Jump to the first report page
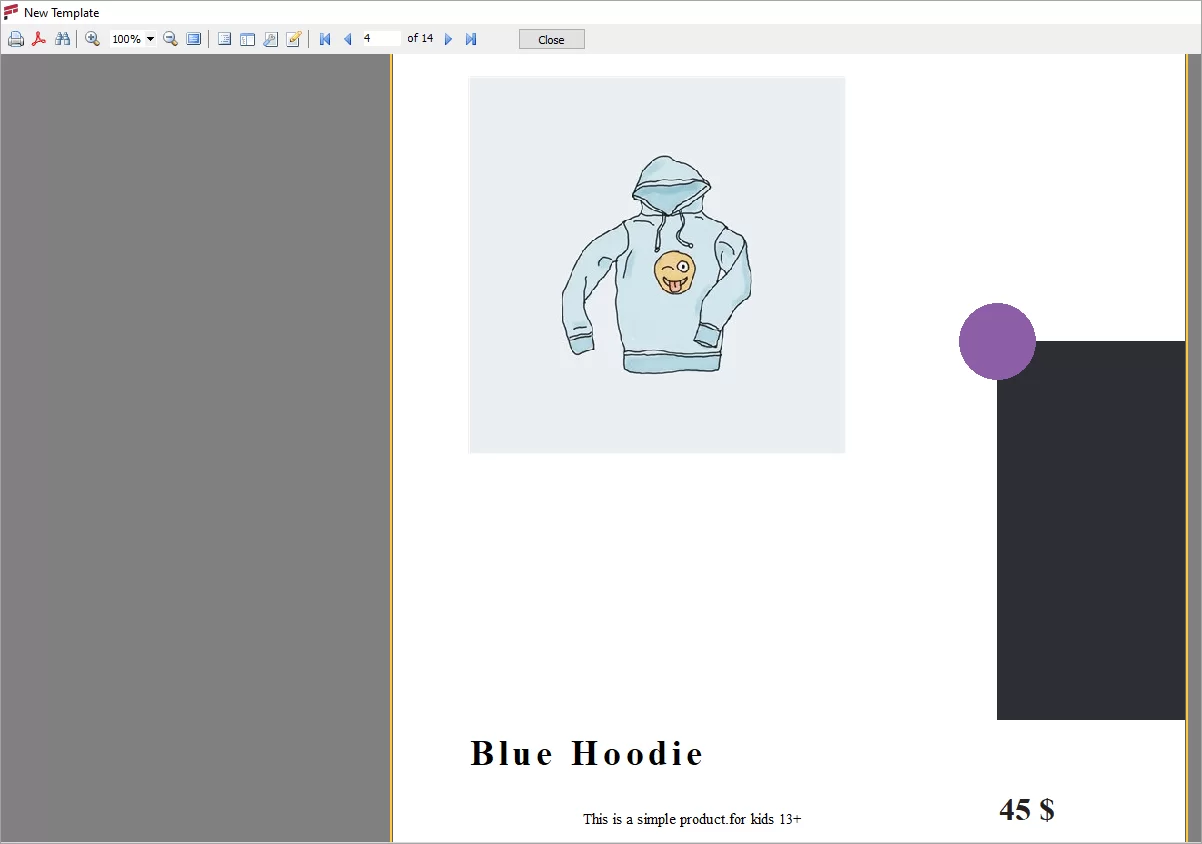 coord(324,39)
